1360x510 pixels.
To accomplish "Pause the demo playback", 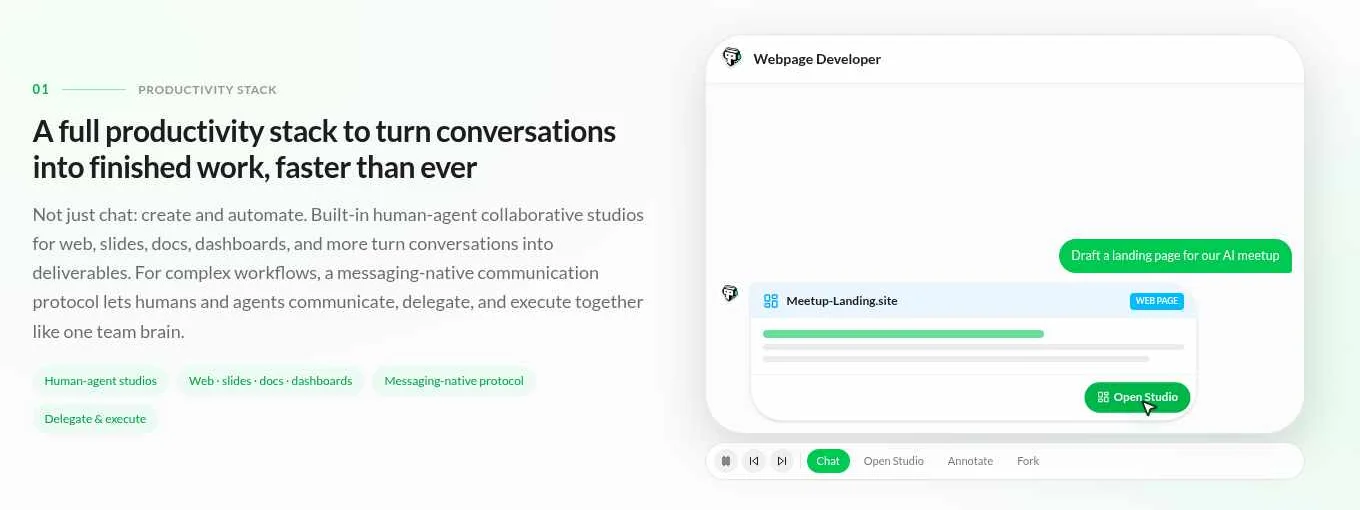I will point(726,461).
